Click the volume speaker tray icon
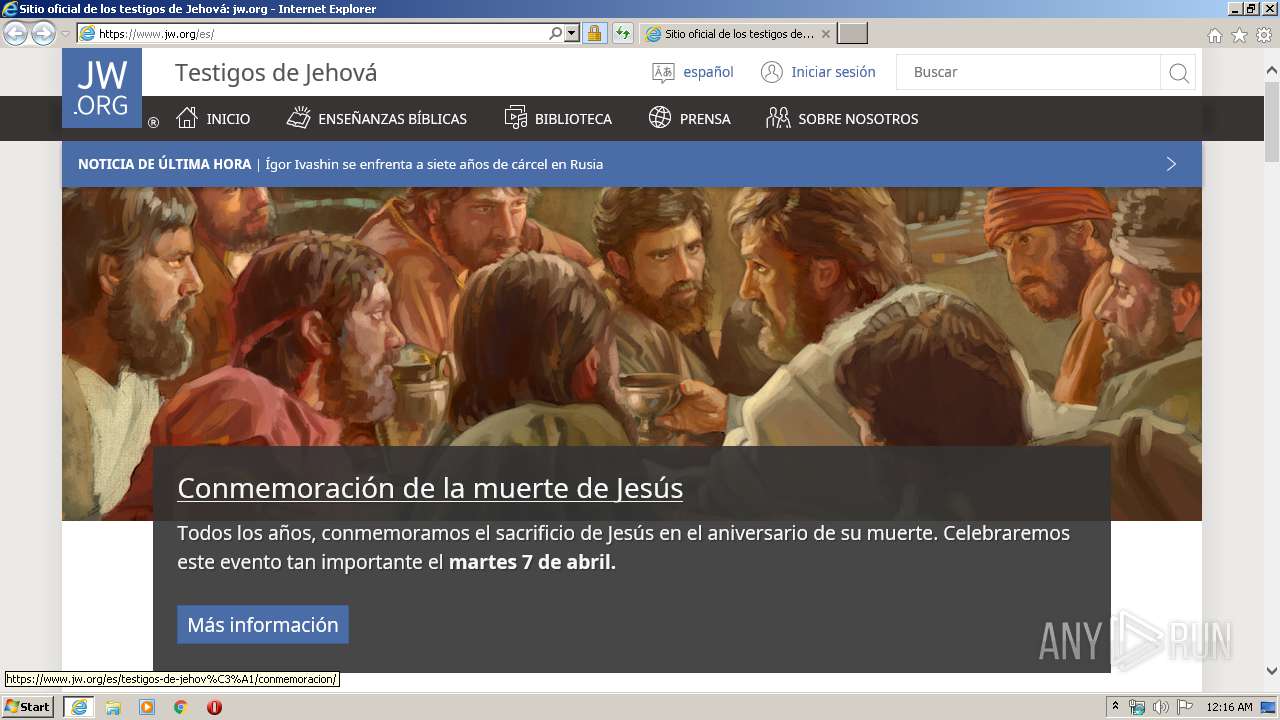This screenshot has height=720, width=1280. point(1161,707)
